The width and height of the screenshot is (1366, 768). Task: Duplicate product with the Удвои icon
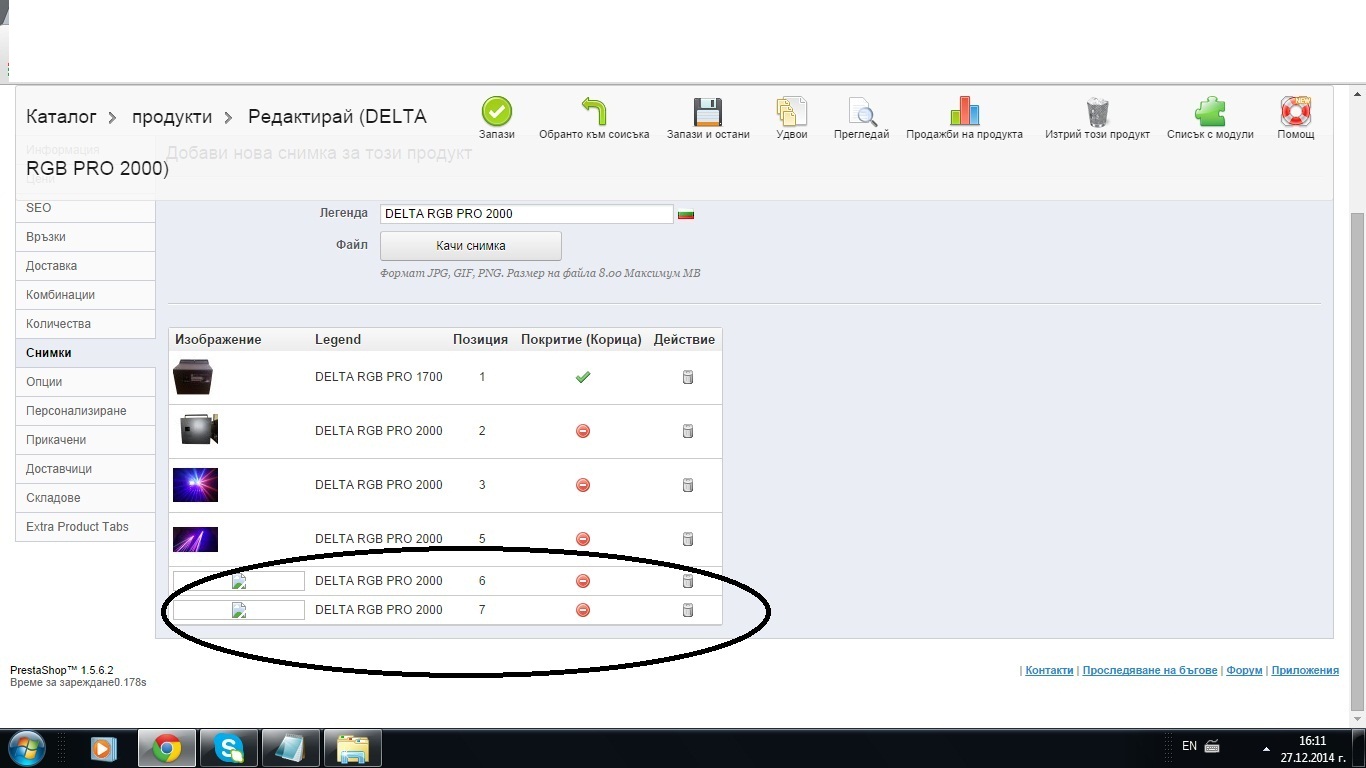click(x=791, y=111)
